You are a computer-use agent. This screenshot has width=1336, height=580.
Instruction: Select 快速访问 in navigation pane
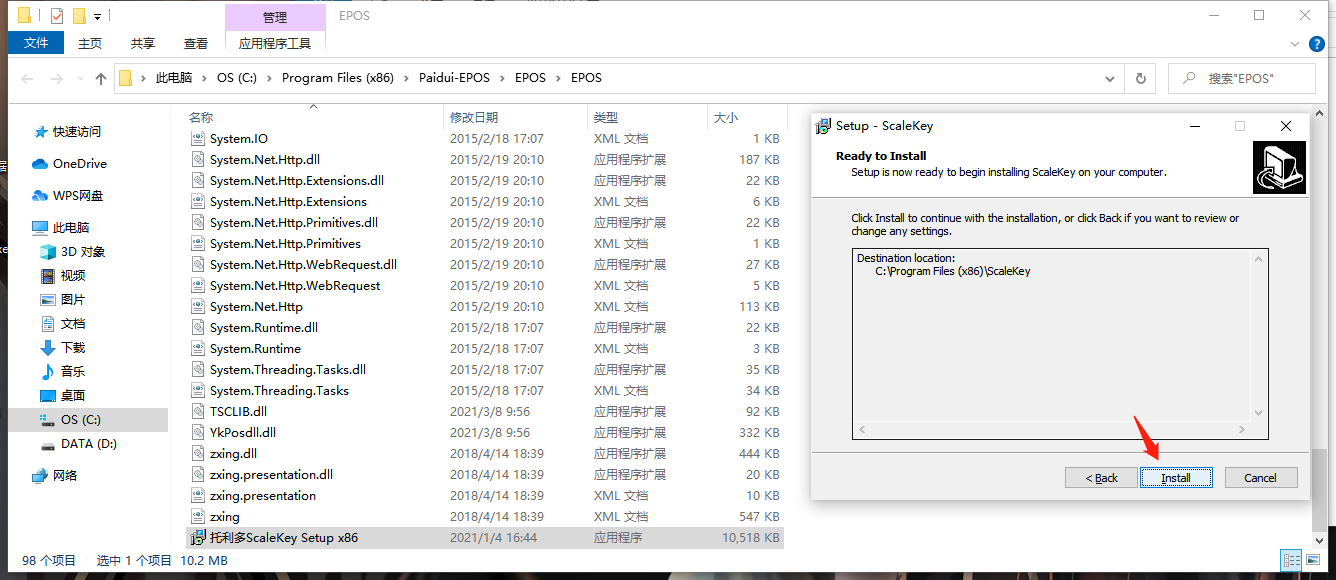(x=77, y=132)
